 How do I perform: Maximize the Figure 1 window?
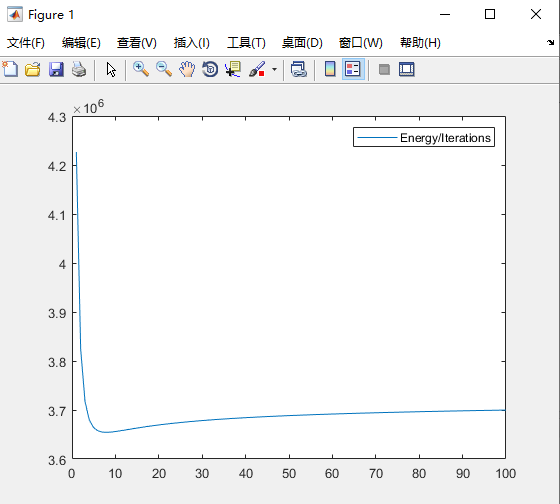point(490,14)
